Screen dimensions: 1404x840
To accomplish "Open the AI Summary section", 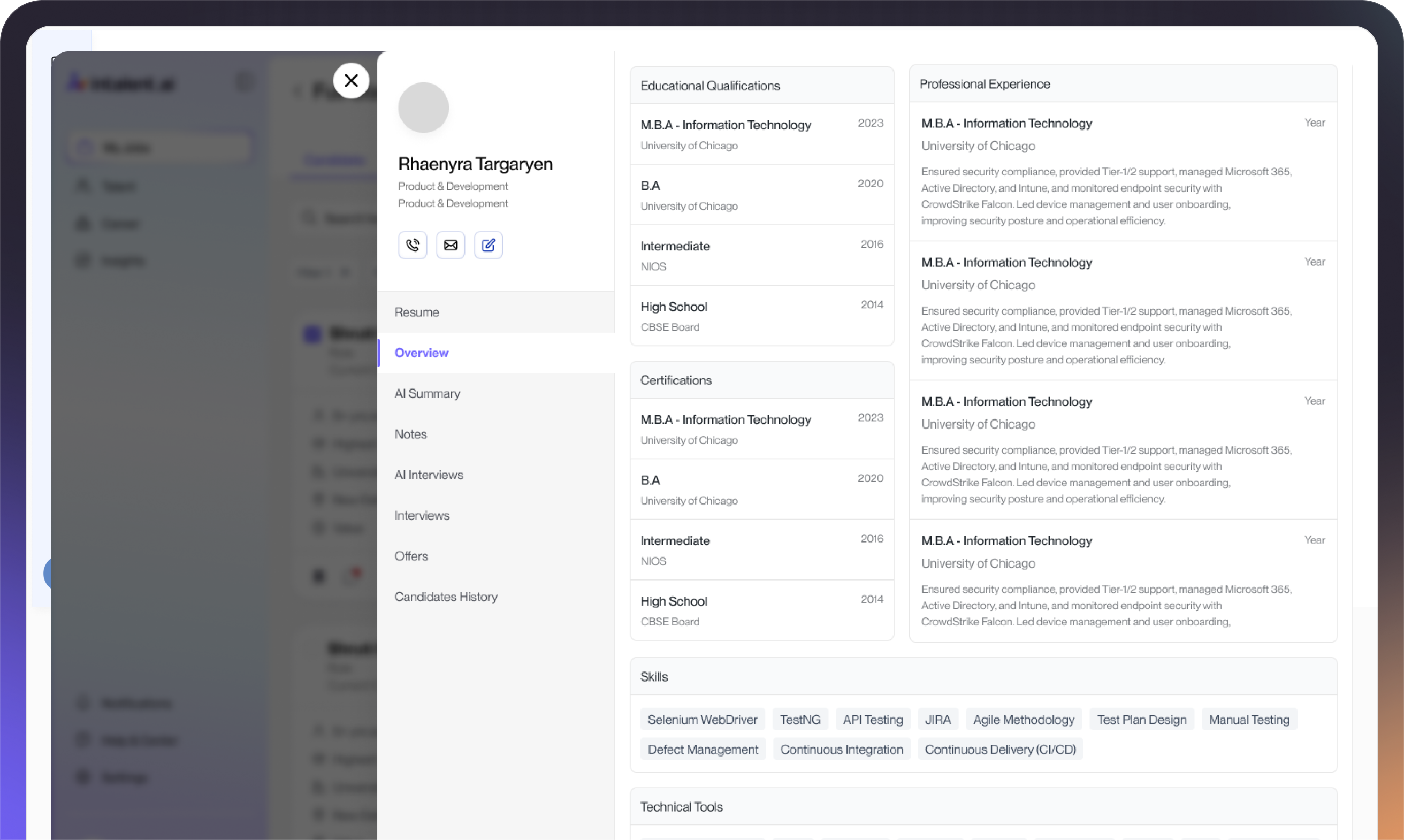I will coord(428,394).
